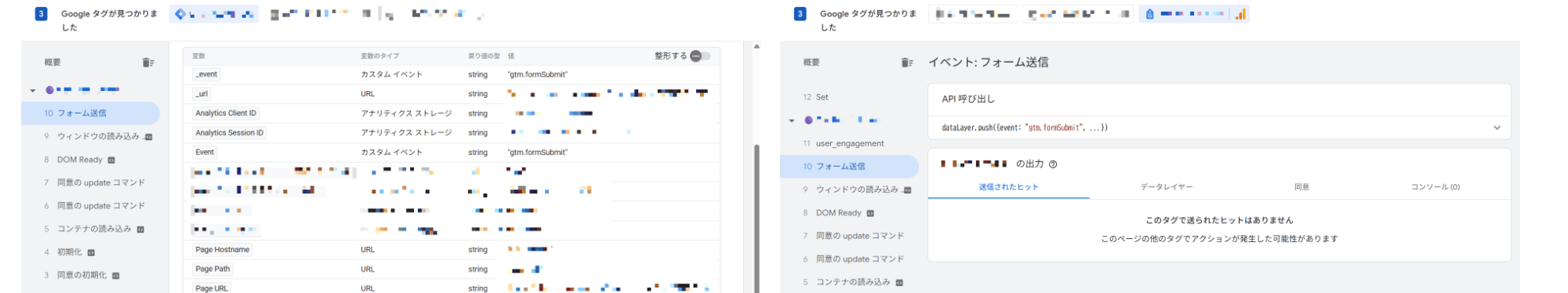The width and height of the screenshot is (1568, 293).
Task: Click the Page URL variable chip
Action: point(212,288)
